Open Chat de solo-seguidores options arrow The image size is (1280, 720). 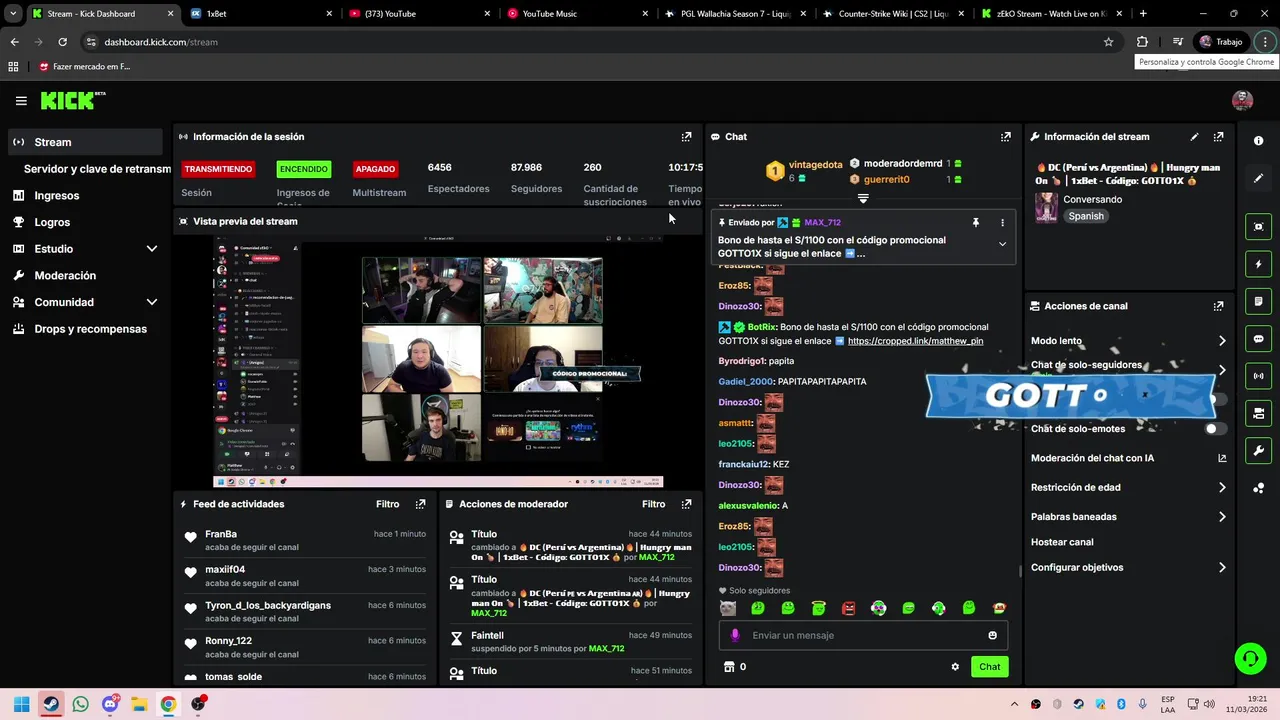[x=1222, y=369]
